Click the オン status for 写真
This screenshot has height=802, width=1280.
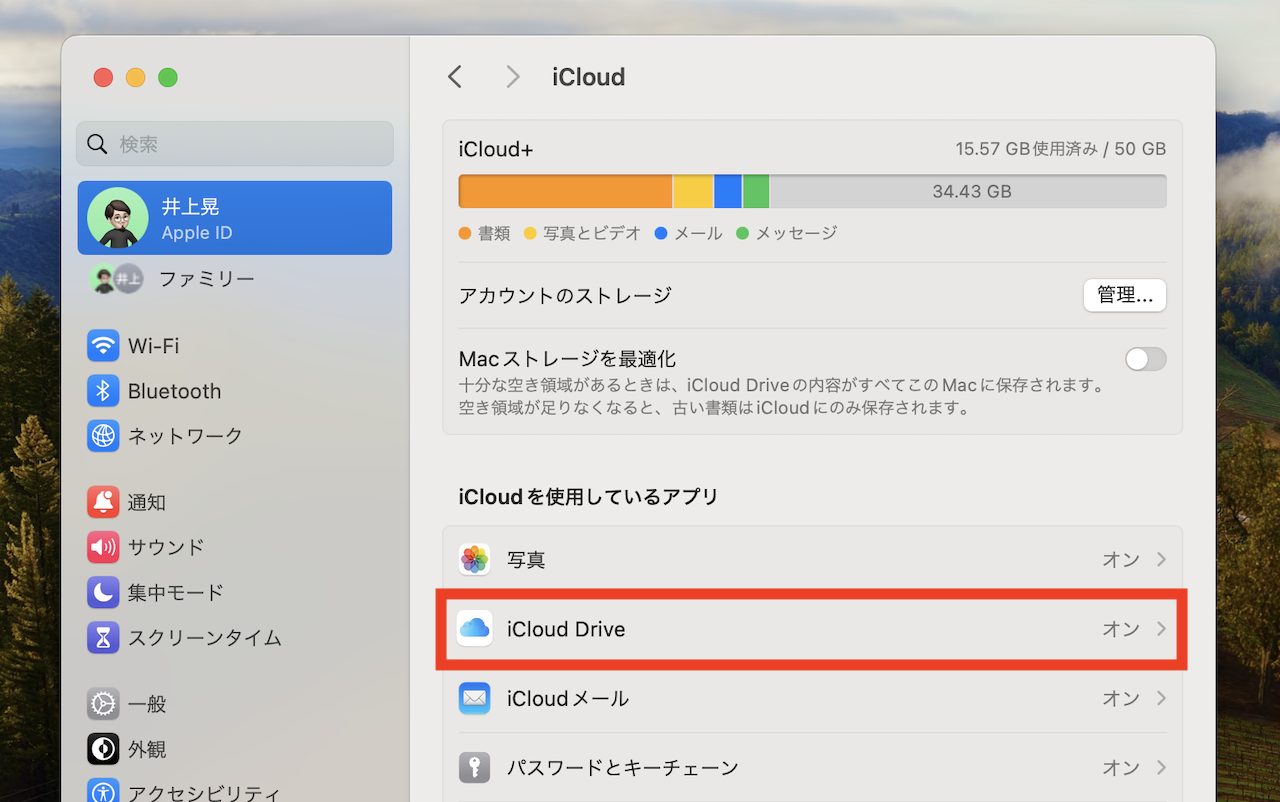[x=1121, y=560]
